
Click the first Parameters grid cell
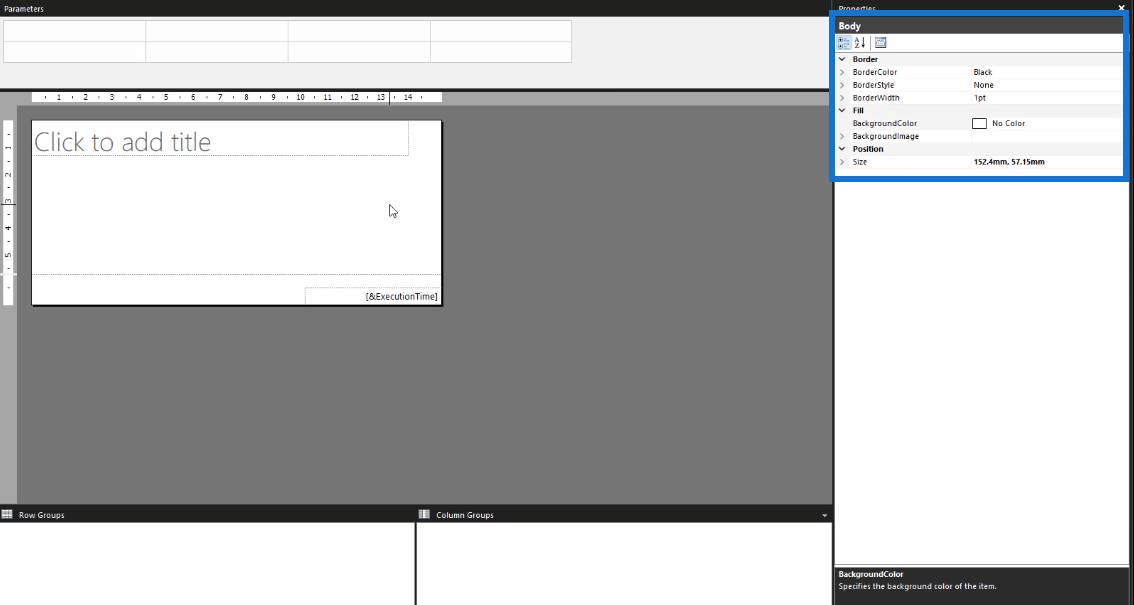[74, 31]
